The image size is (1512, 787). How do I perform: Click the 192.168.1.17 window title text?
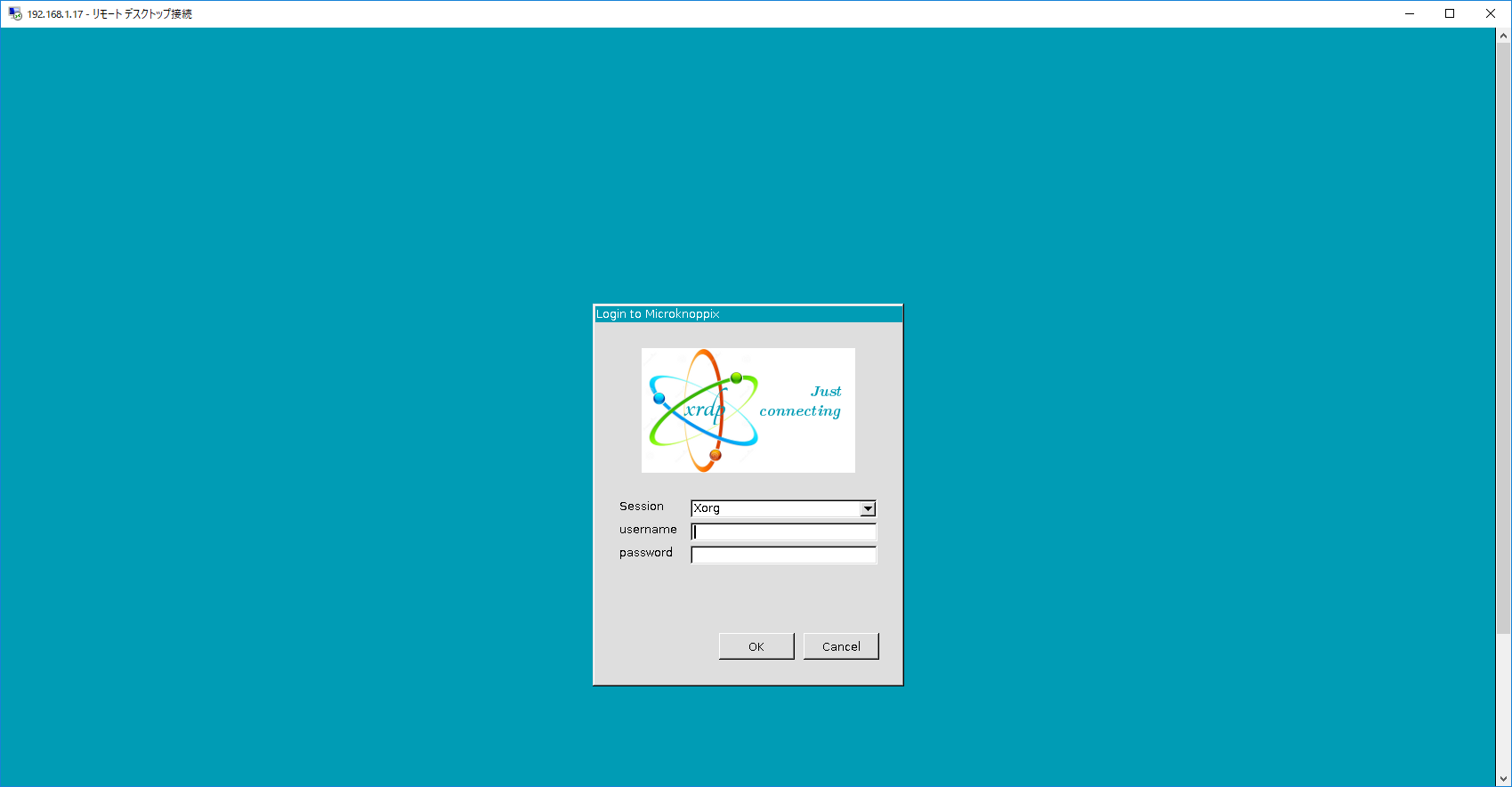109,14
